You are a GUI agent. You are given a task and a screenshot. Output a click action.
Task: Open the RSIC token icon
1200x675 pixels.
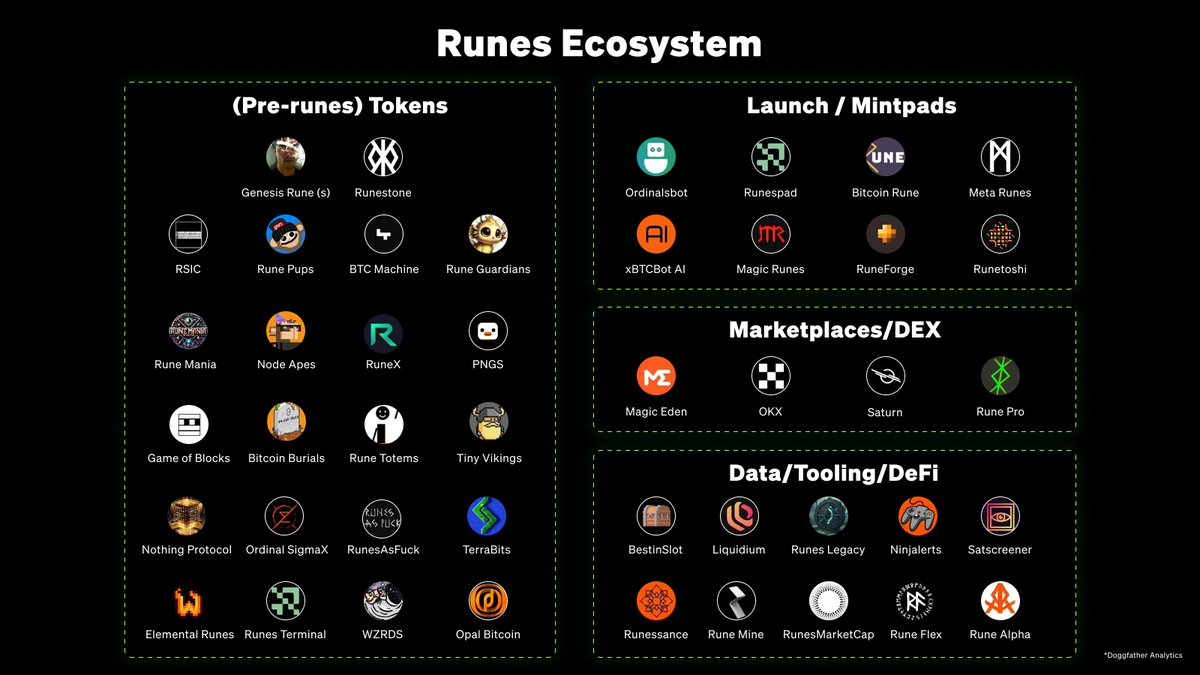point(188,234)
